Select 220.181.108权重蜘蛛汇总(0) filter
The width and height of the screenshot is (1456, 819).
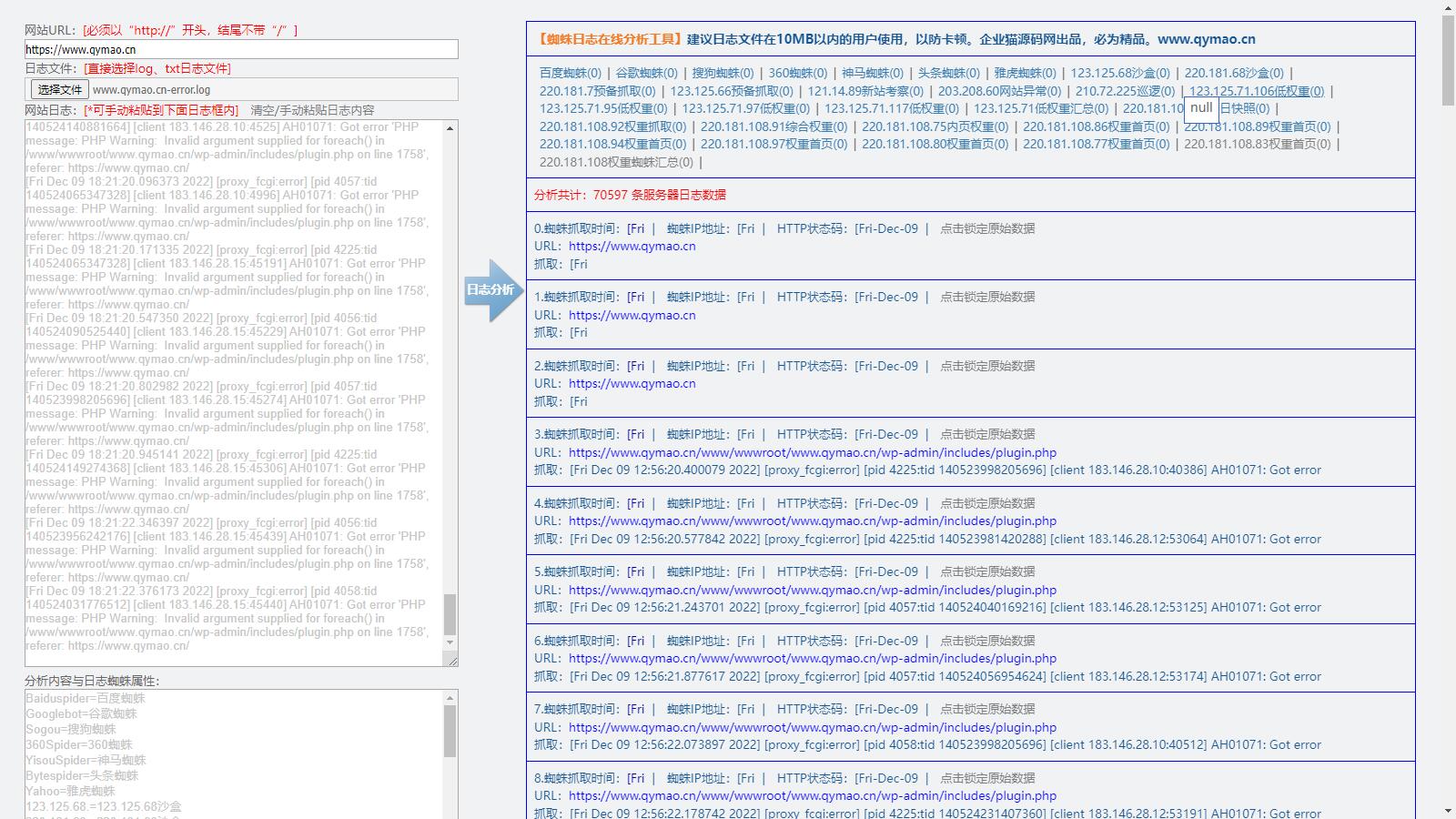616,162
